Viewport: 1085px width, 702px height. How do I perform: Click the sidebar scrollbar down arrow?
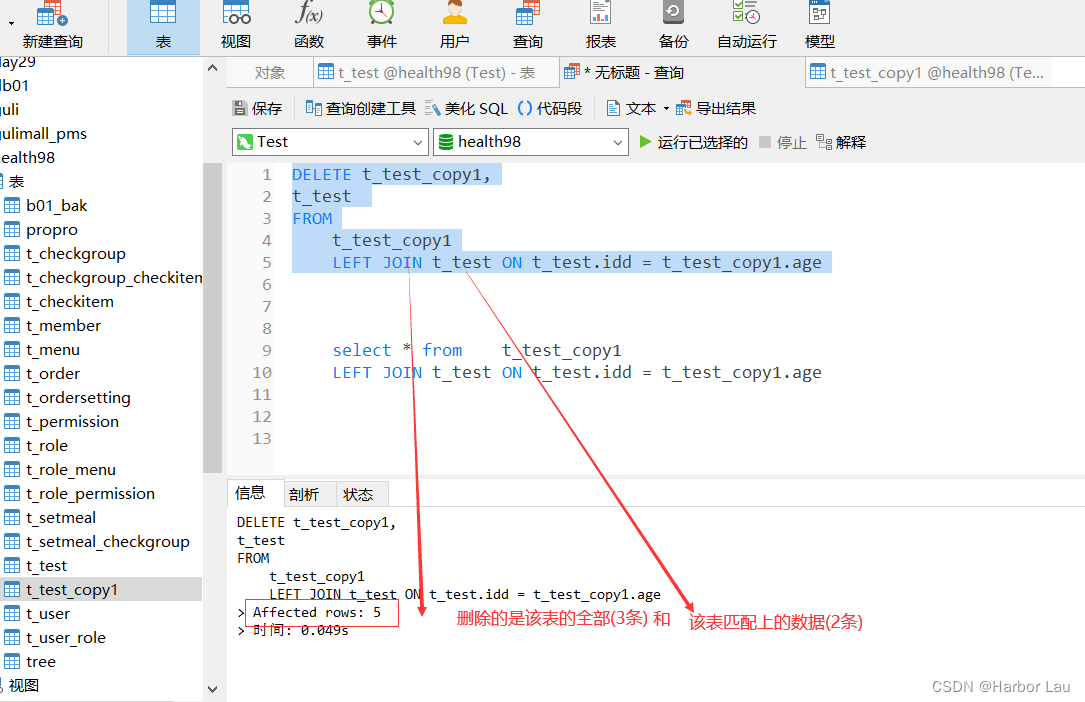[212, 689]
